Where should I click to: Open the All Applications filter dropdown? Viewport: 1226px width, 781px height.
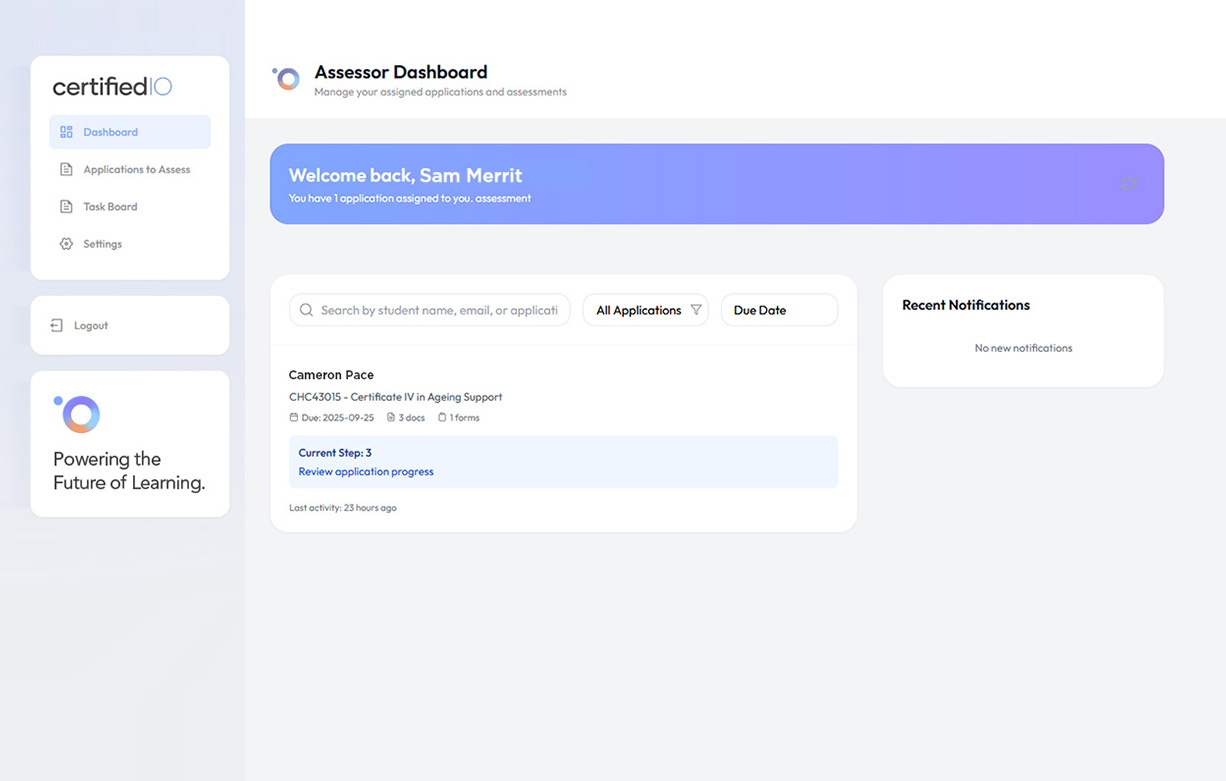pyautogui.click(x=645, y=310)
